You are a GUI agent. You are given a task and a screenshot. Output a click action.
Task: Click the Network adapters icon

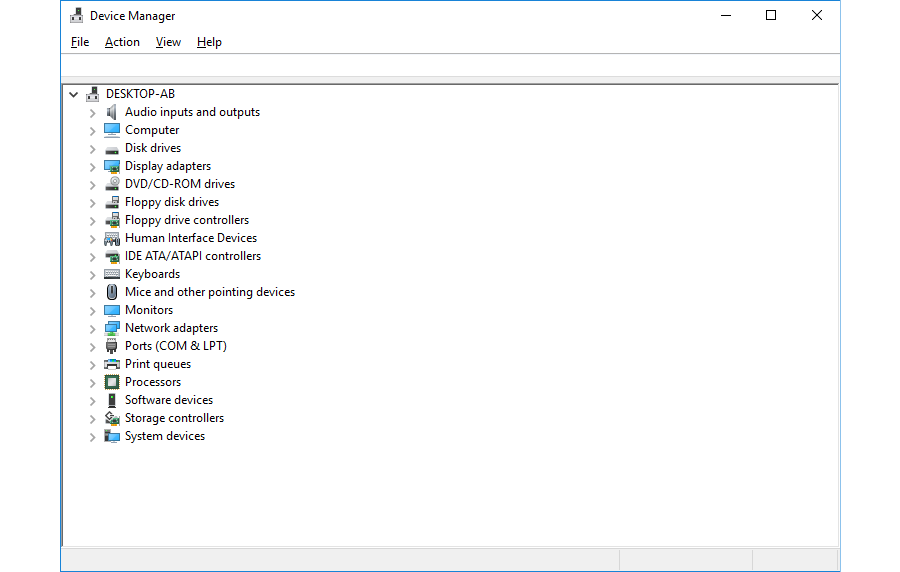pyautogui.click(x=112, y=328)
